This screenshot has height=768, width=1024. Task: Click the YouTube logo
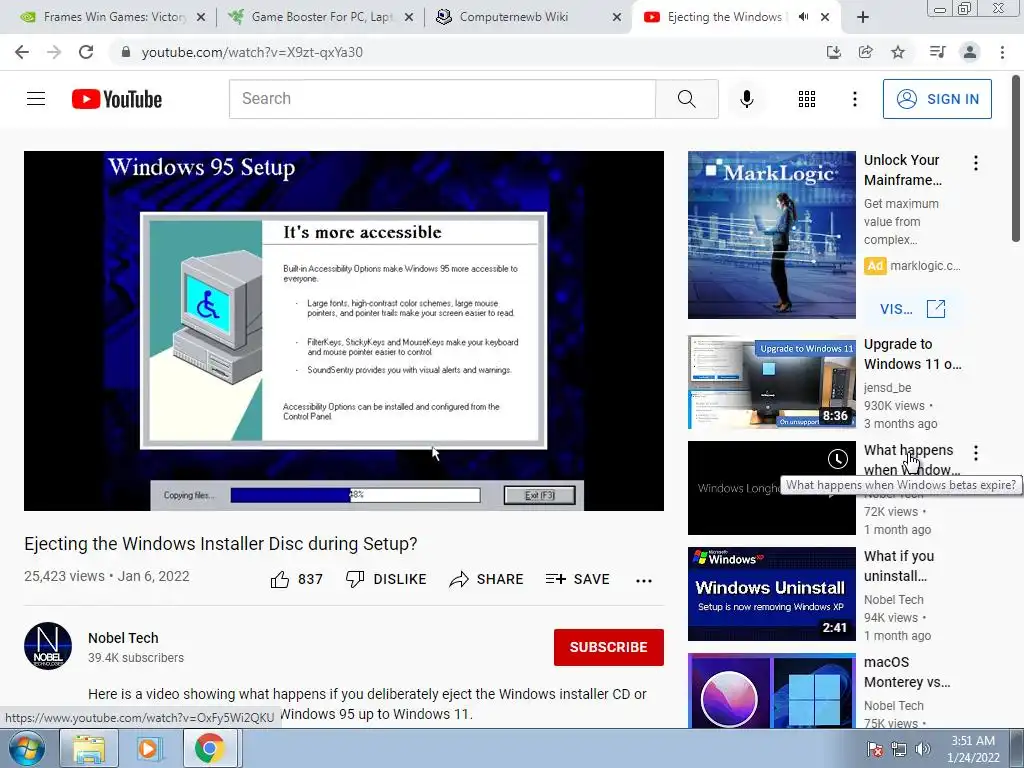117,99
